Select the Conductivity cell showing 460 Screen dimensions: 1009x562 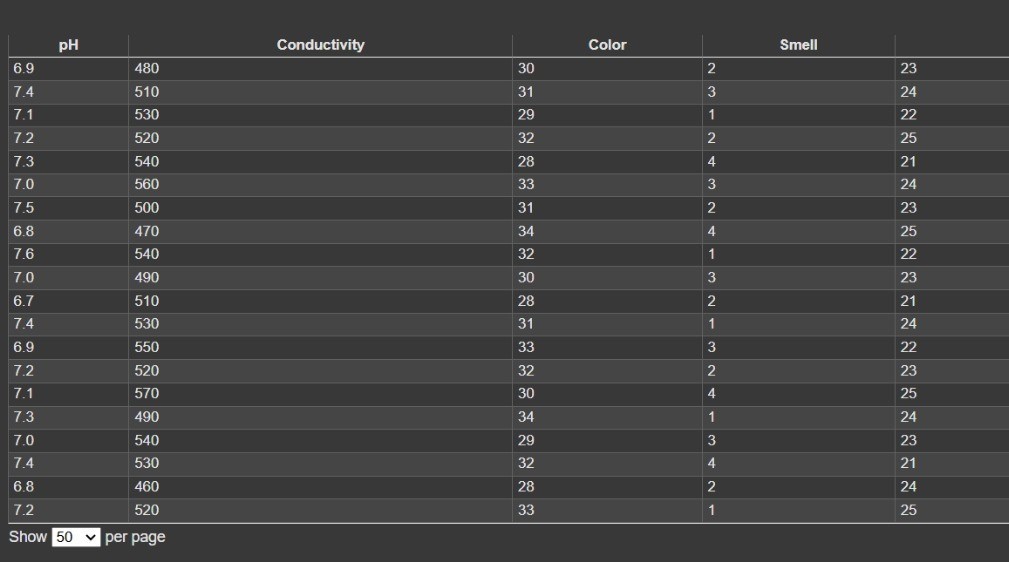point(320,487)
